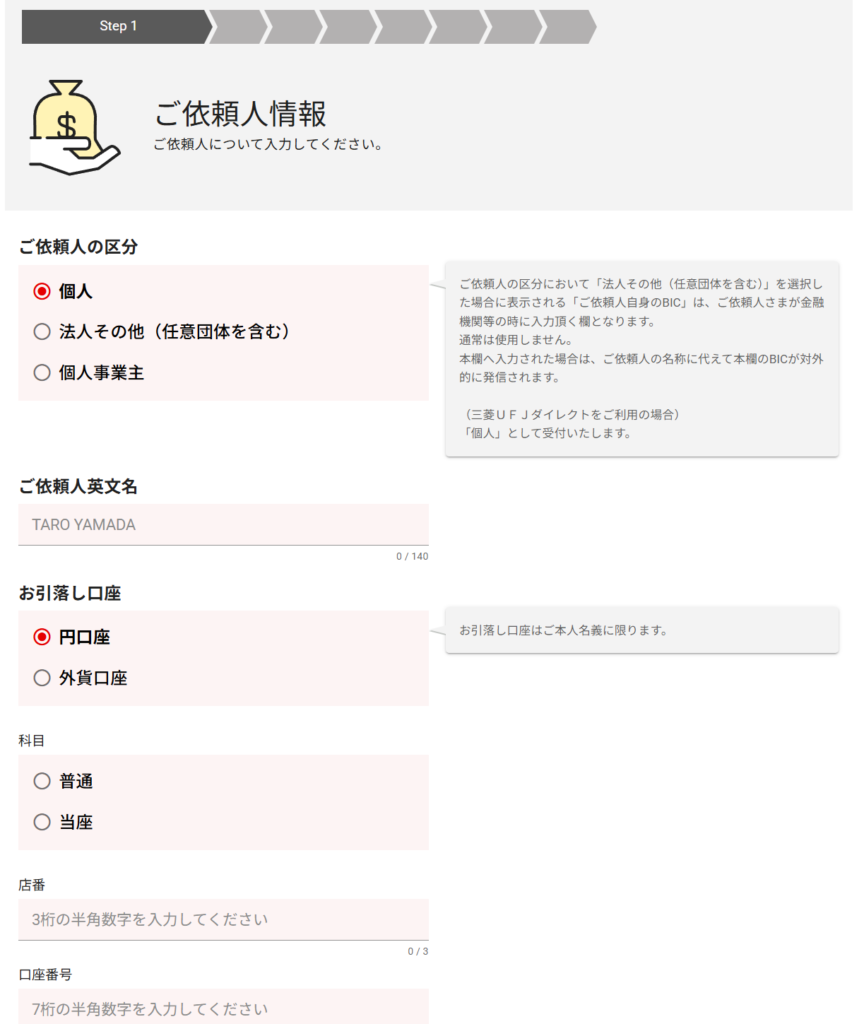Select 法人その他（任意団体を含む） option
Viewport: 864px width, 1024px height.
(42, 331)
